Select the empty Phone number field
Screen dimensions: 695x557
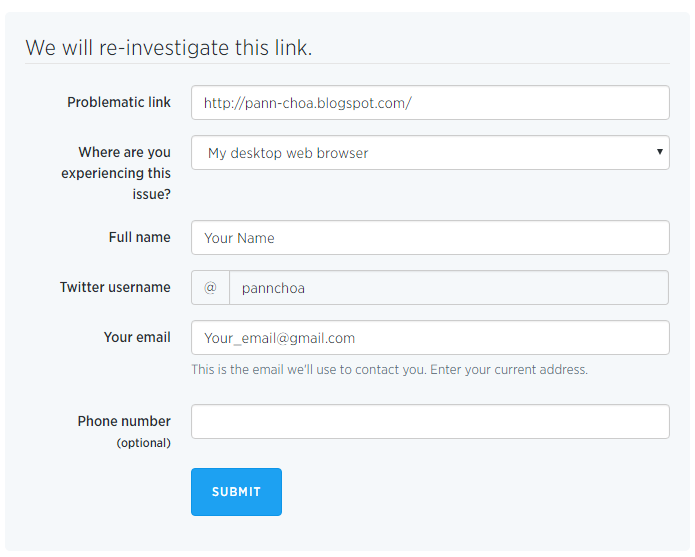coord(430,422)
